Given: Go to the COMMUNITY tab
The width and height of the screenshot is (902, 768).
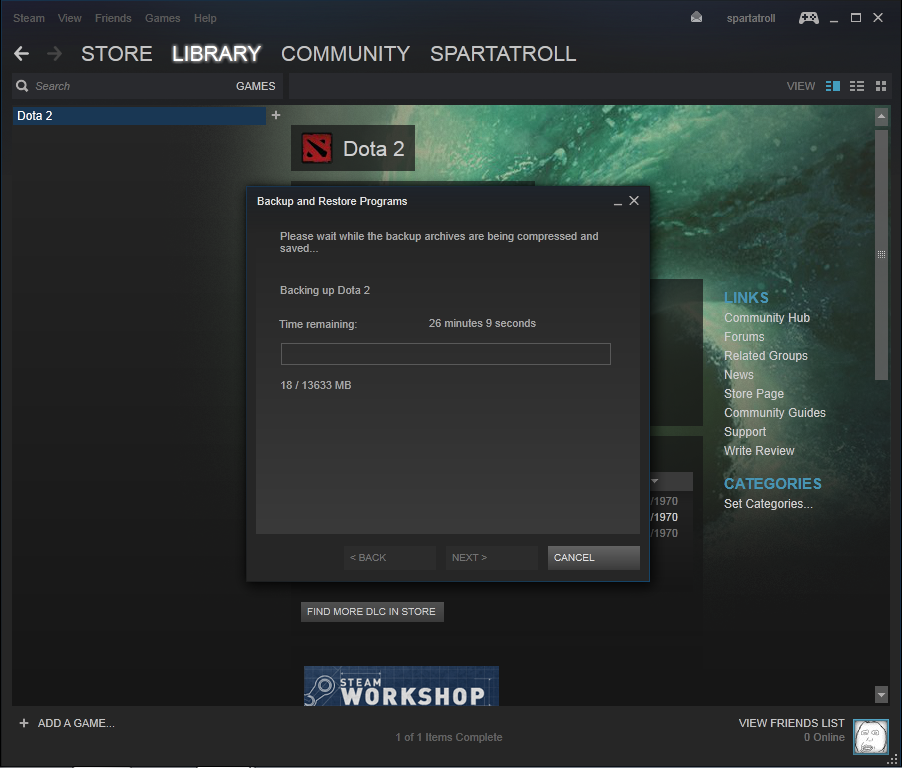Looking at the screenshot, I should [345, 54].
